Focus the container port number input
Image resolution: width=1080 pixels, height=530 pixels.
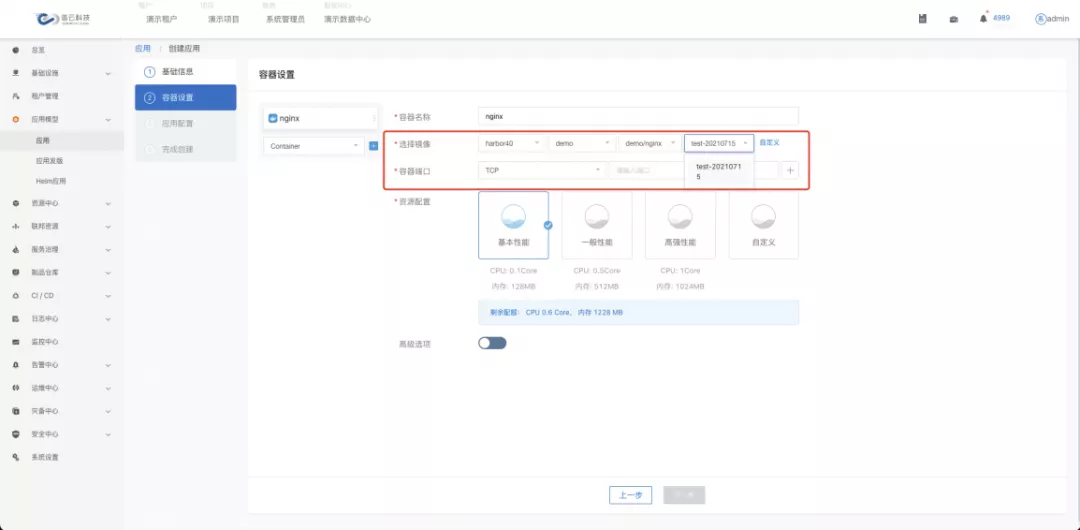click(646, 170)
